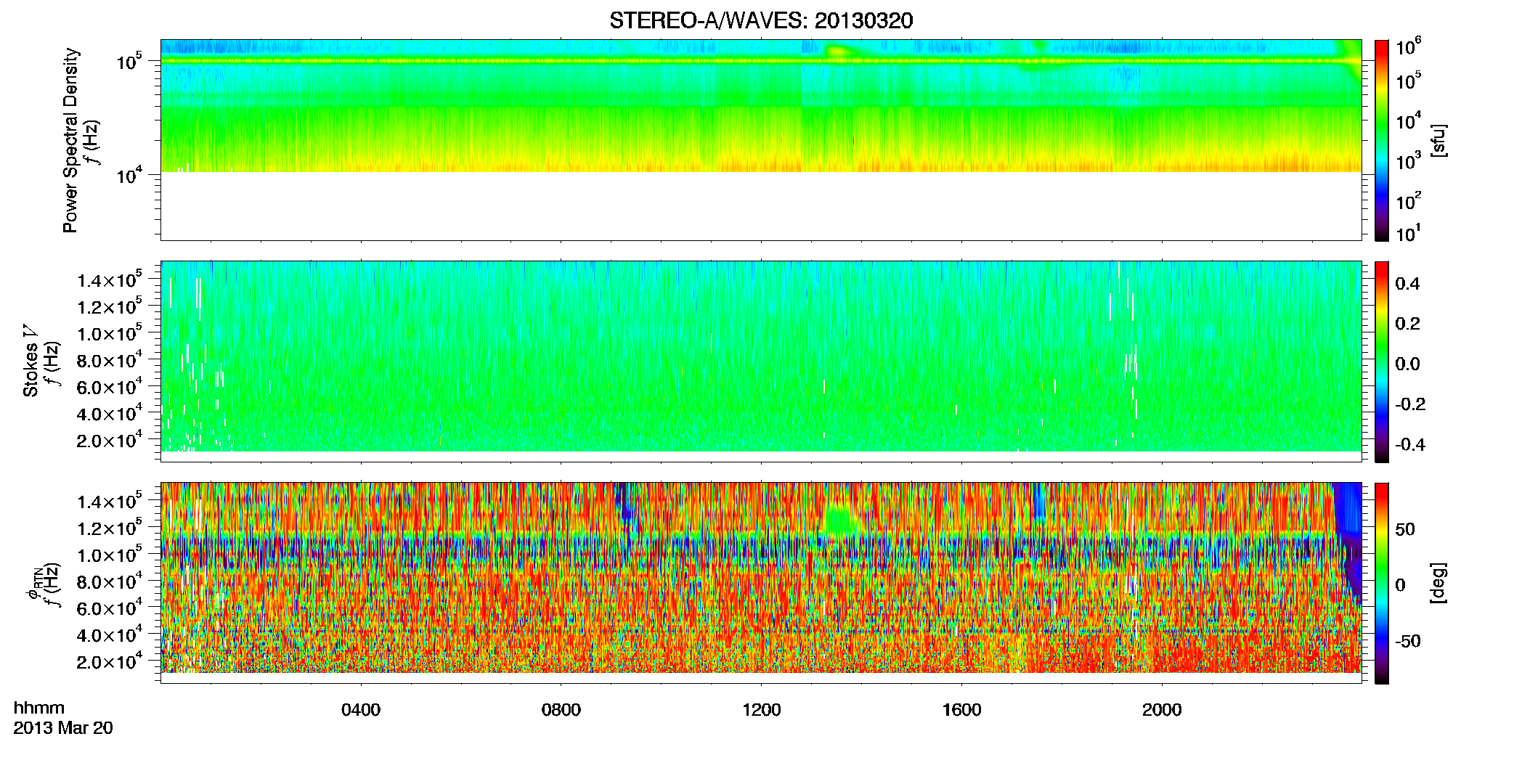Click the yellow 10^5 Hz line in top panel
The height and width of the screenshot is (784, 1522).
[760, 61]
